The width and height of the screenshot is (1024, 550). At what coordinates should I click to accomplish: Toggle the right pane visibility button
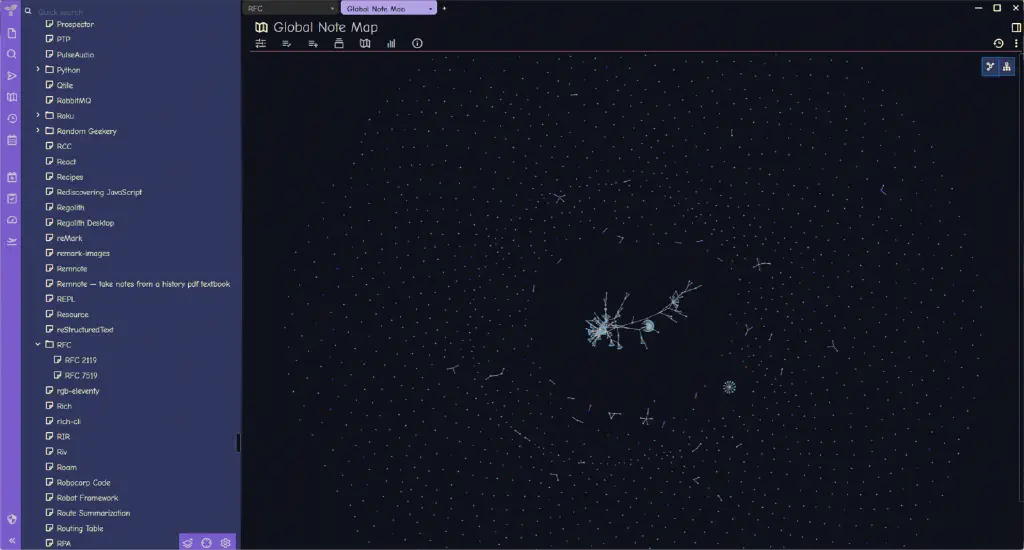tap(1016, 27)
